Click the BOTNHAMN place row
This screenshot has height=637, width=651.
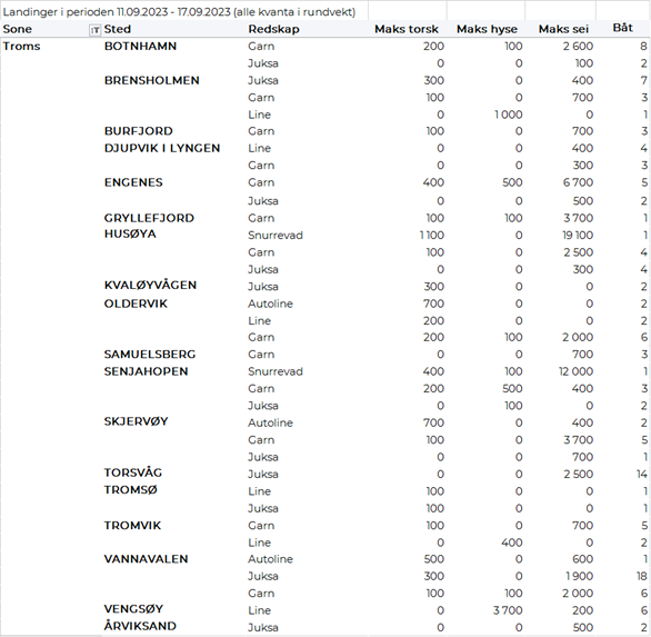[143, 47]
